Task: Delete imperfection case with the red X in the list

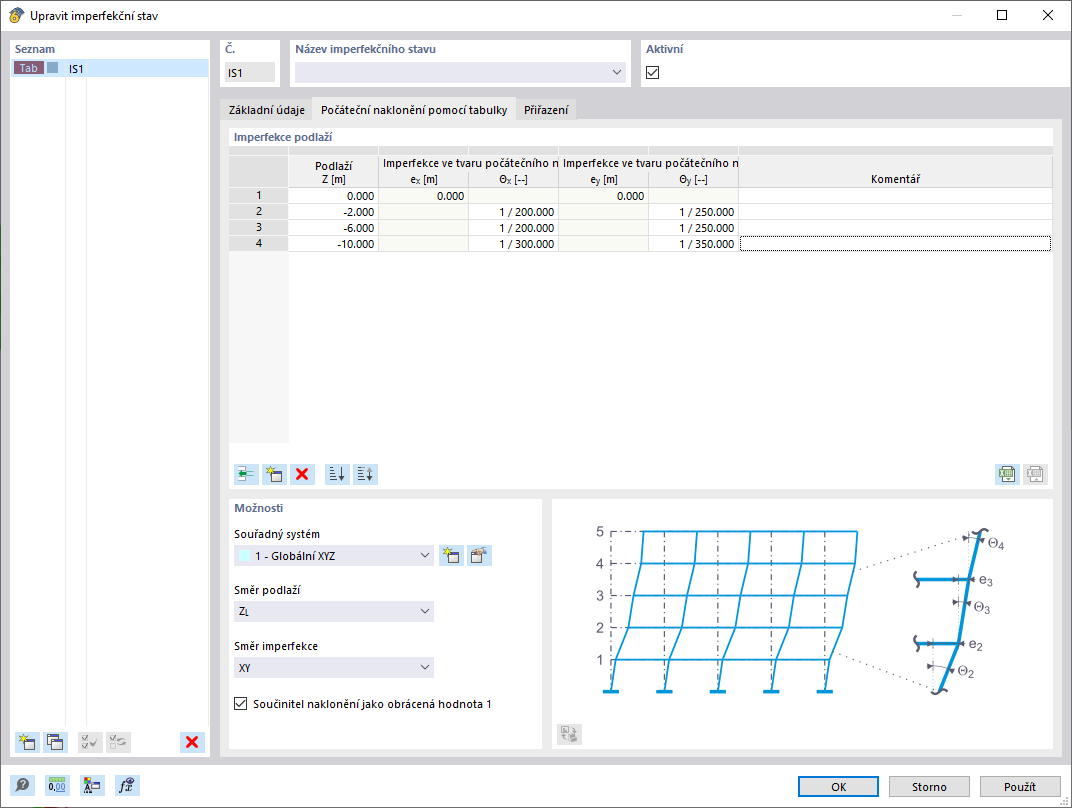Action: click(x=192, y=742)
